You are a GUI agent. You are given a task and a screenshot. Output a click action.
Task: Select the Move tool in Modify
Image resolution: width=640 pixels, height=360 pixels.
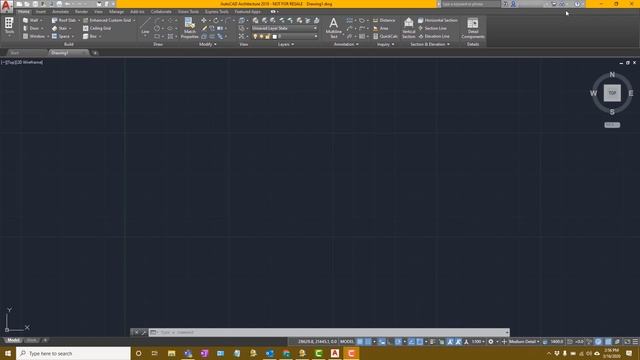[x=203, y=20]
